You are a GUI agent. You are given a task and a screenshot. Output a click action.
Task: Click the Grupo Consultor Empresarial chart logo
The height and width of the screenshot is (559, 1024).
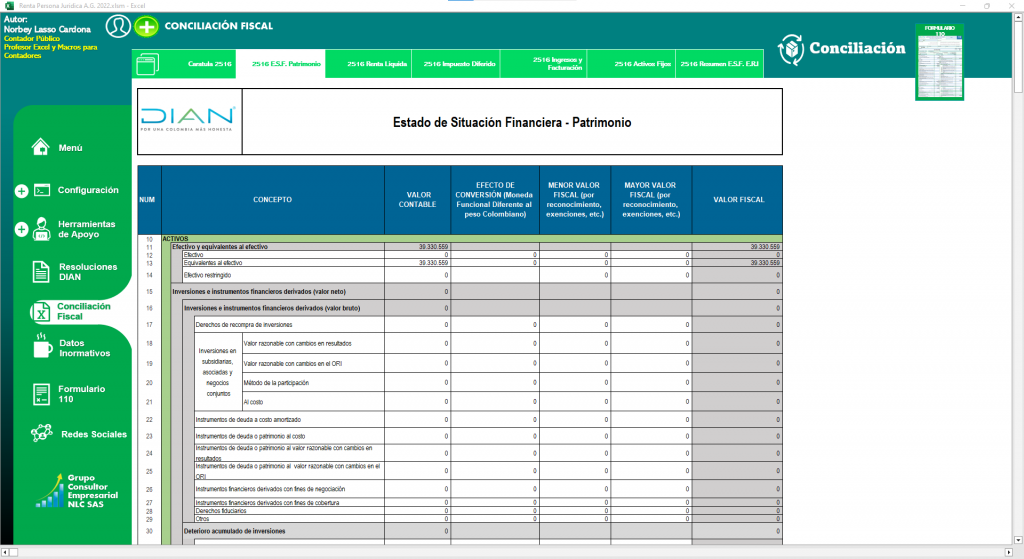click(50, 491)
